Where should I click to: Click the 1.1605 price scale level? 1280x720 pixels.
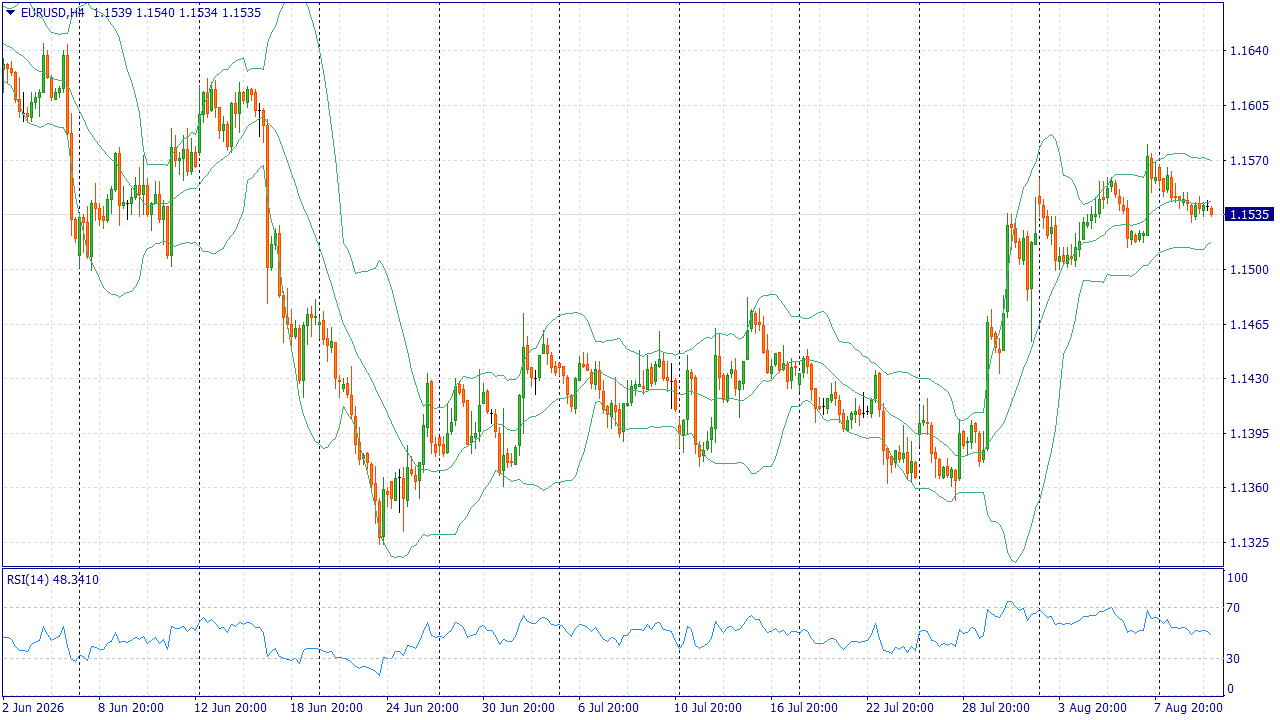[x=1249, y=105]
